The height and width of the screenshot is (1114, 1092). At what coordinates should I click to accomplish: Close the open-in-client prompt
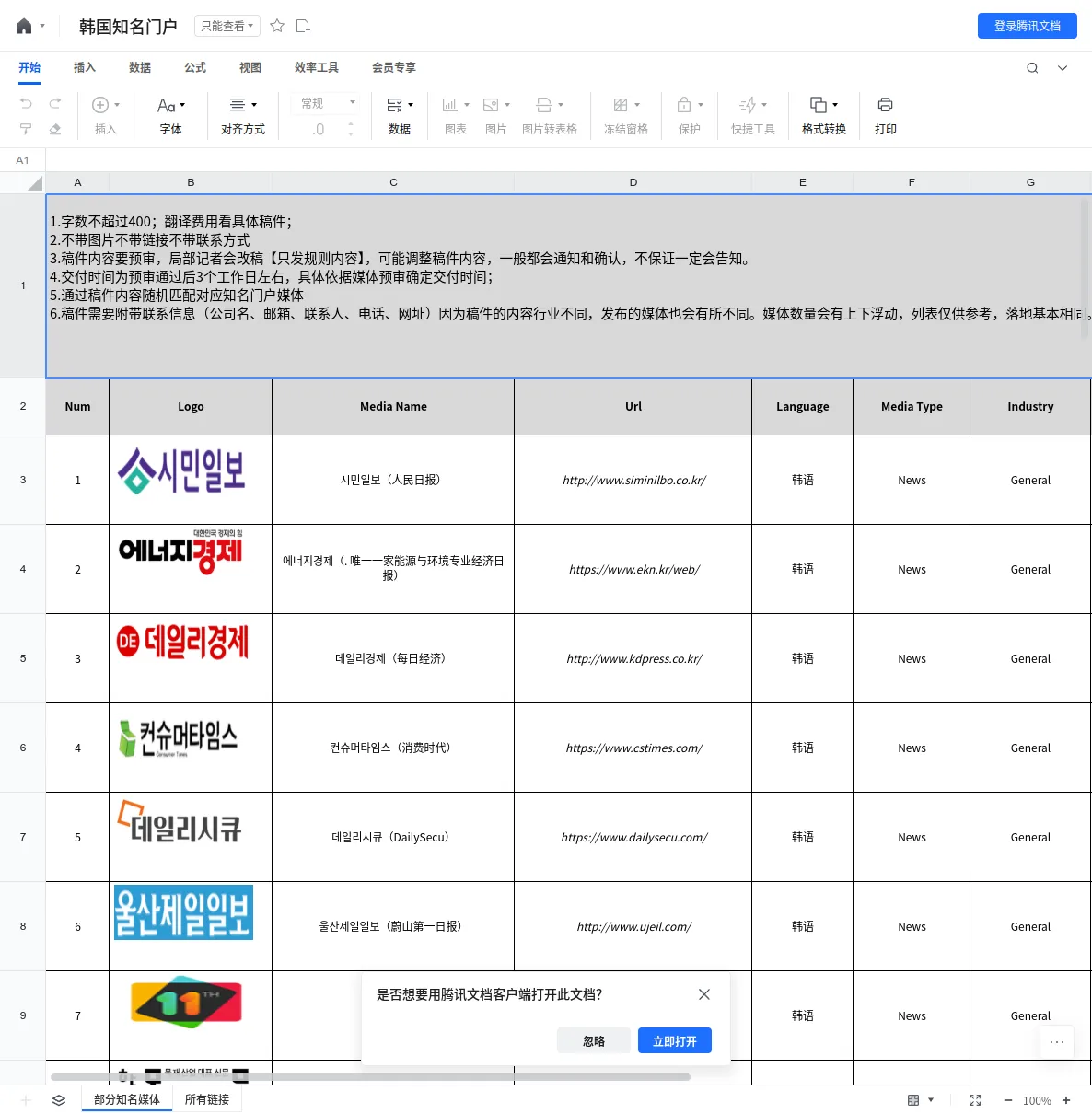point(704,994)
